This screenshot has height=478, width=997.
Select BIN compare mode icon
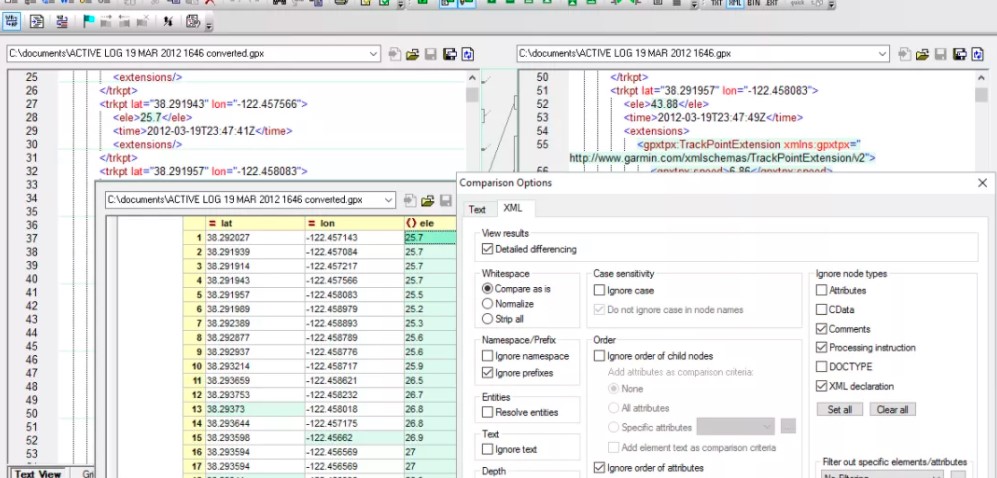click(753, 3)
